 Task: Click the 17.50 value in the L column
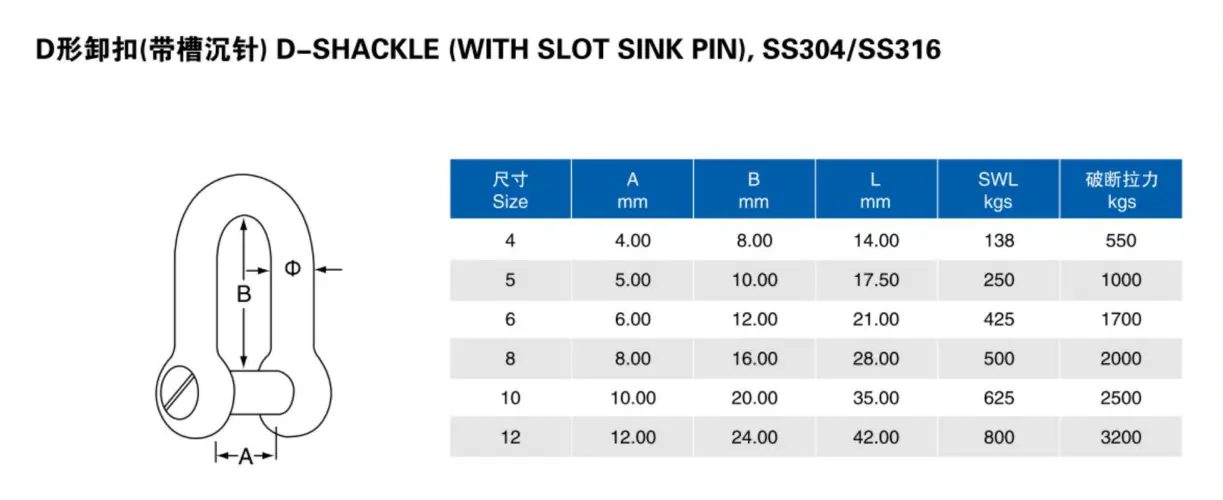(876, 280)
